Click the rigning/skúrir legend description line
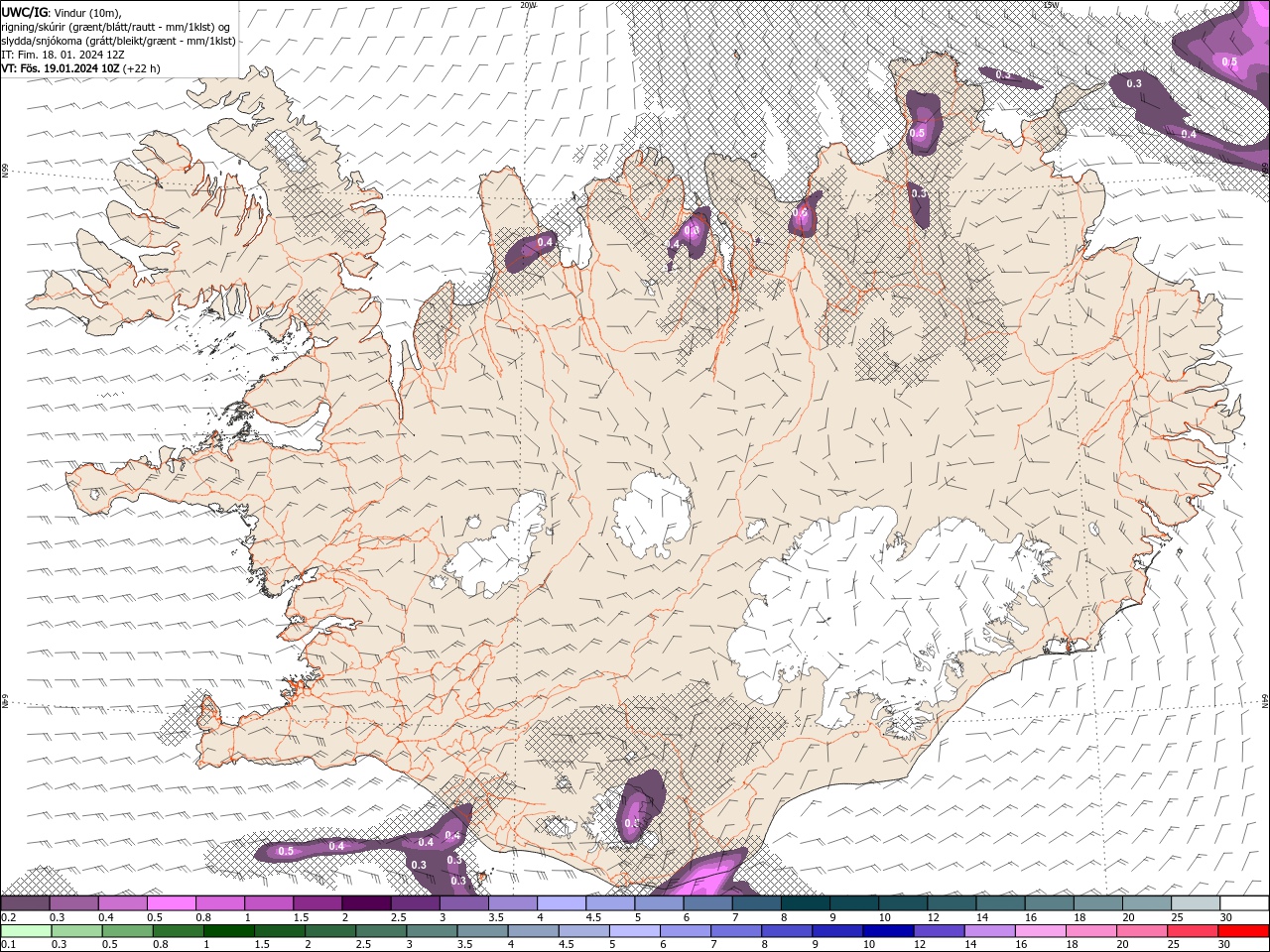1270x952 pixels. (116, 26)
